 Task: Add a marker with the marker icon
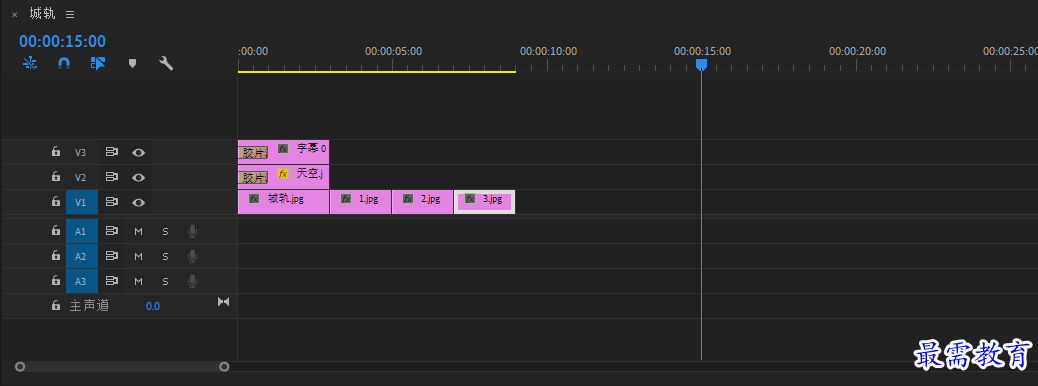pyautogui.click(x=132, y=64)
